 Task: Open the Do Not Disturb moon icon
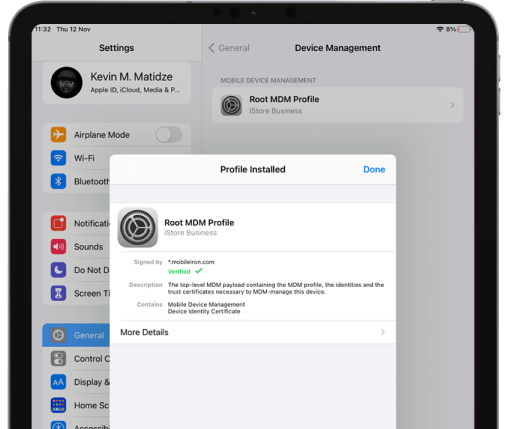58,270
